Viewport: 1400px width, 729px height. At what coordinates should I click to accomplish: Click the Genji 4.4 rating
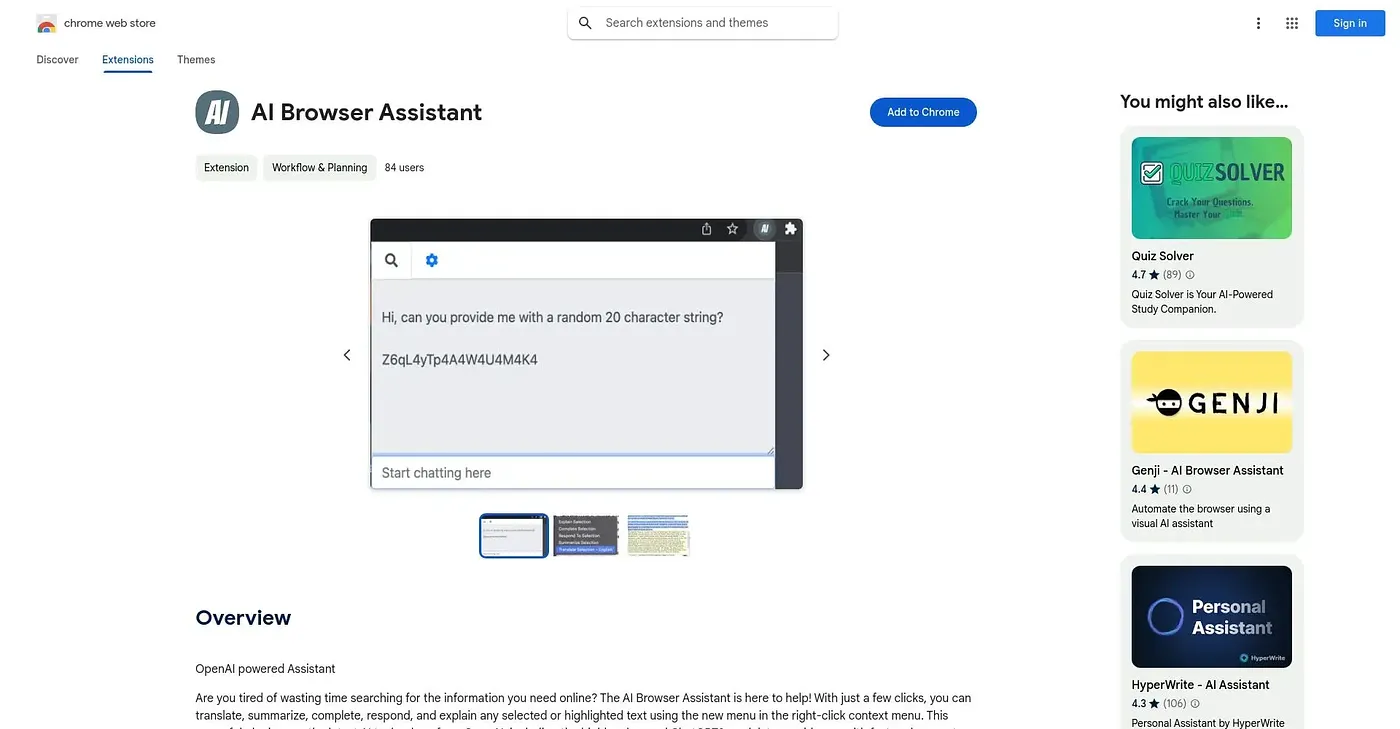[x=1139, y=490]
